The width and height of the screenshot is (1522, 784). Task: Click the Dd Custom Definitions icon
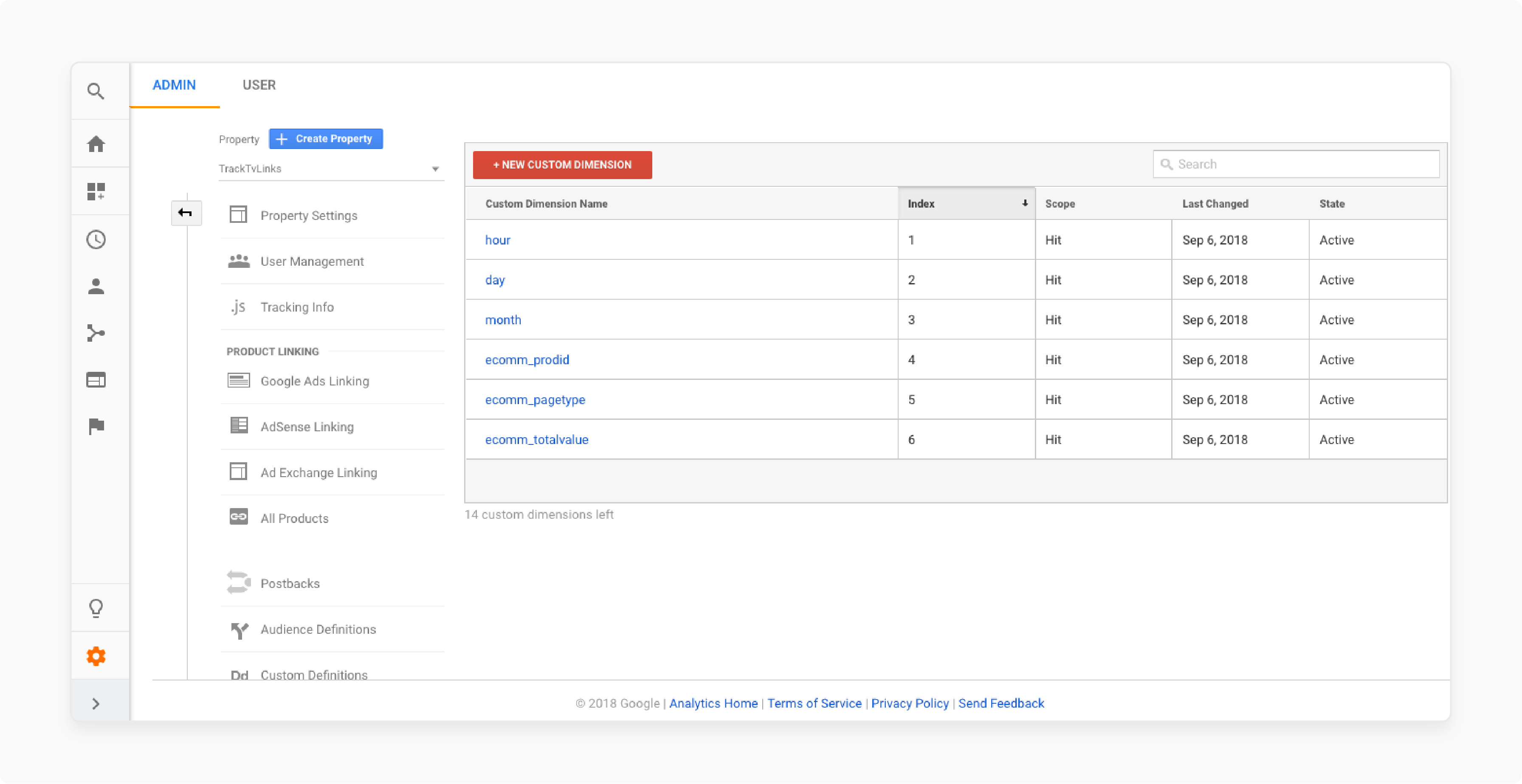[239, 675]
